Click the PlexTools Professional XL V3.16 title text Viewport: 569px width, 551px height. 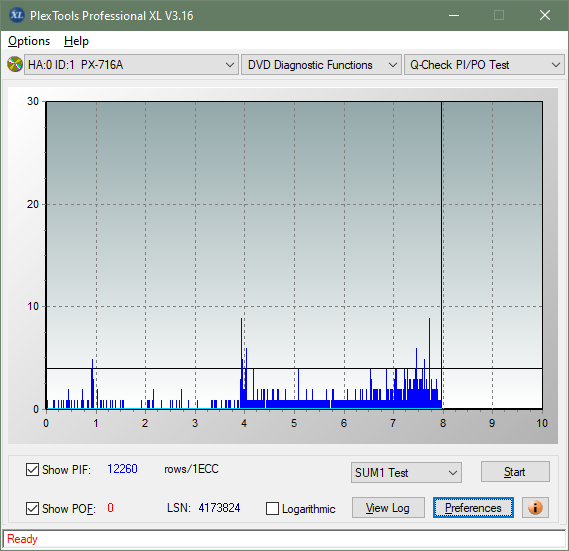(x=111, y=16)
